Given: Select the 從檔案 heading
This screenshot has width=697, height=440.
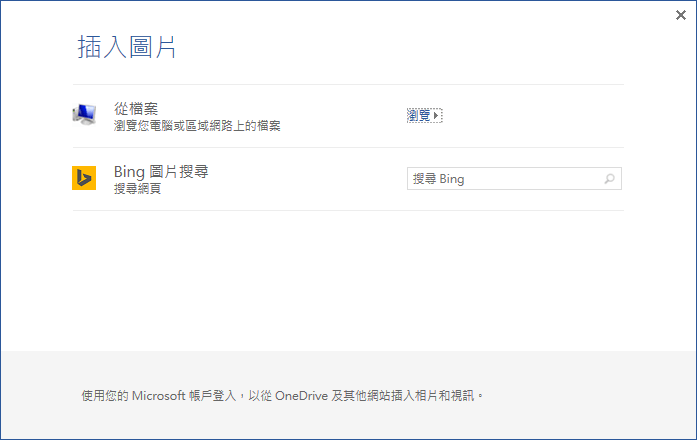Looking at the screenshot, I should click(x=136, y=108).
